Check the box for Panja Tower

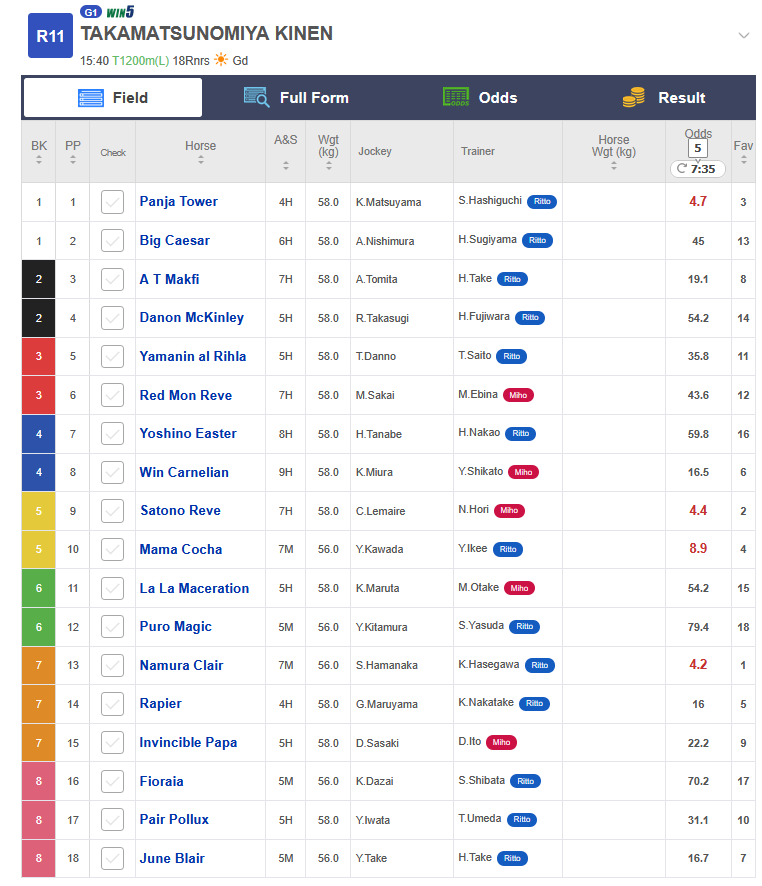pyautogui.click(x=112, y=202)
